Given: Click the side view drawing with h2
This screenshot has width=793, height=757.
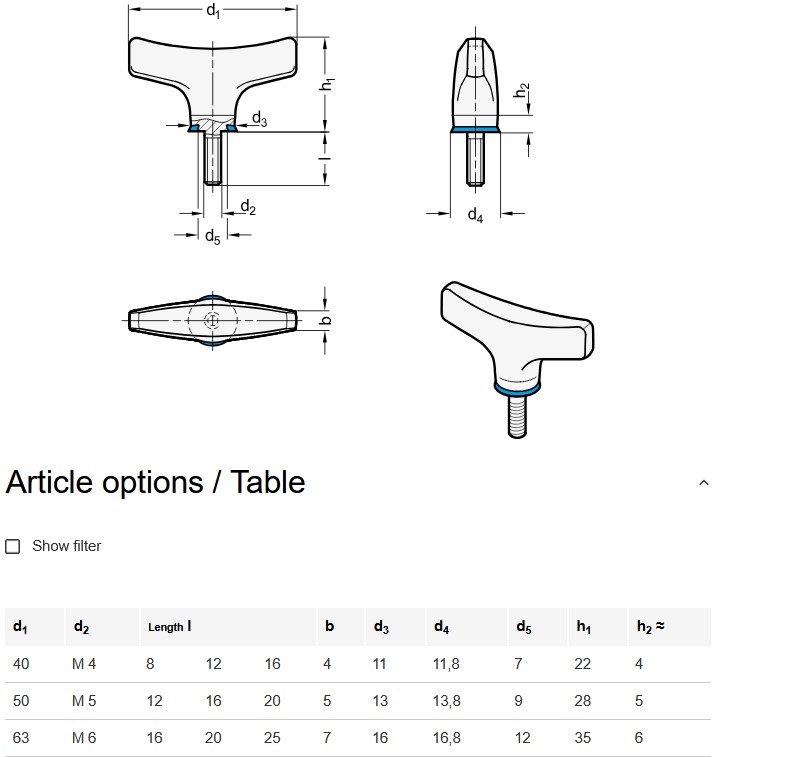Looking at the screenshot, I should click(478, 125).
